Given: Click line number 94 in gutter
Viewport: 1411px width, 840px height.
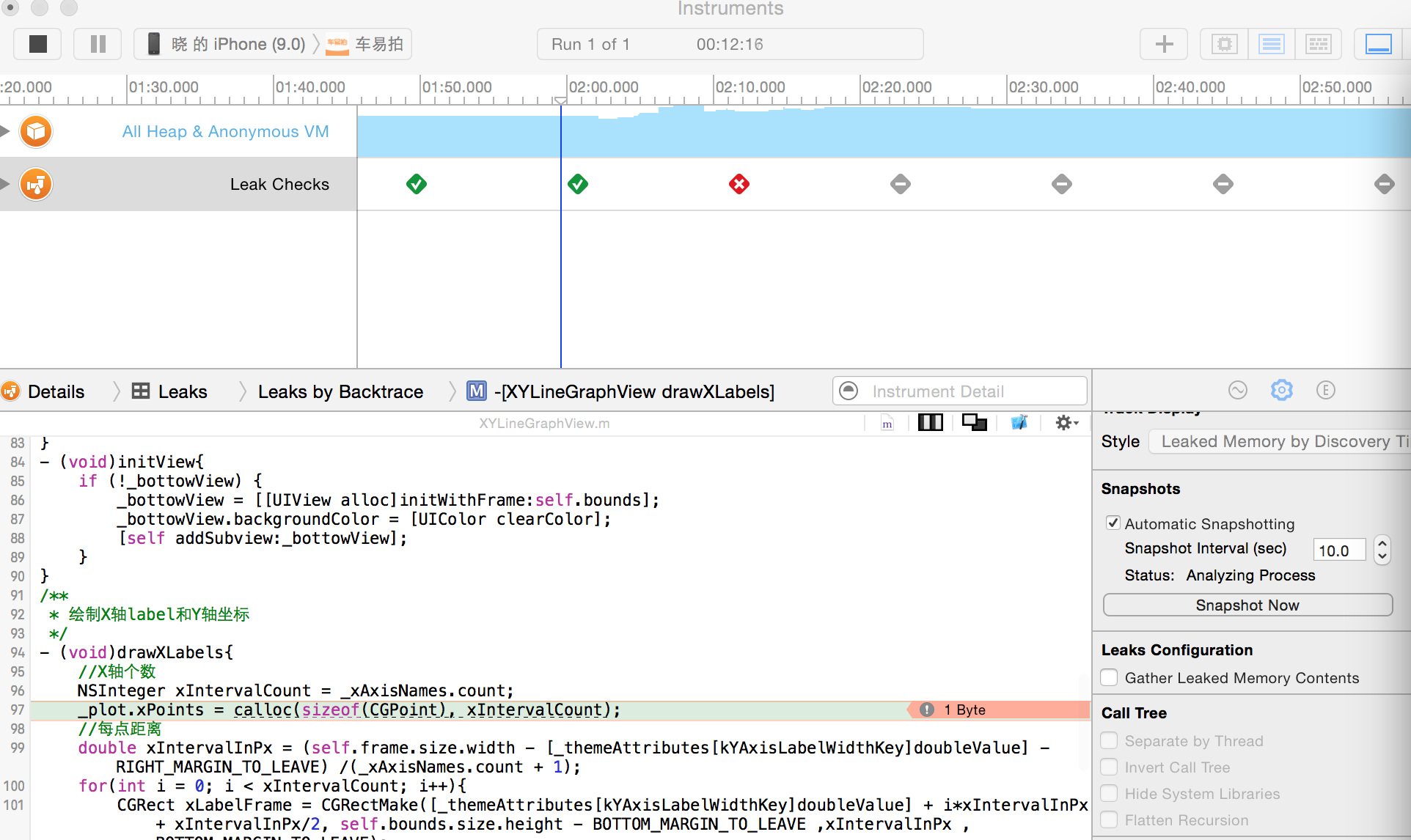Looking at the screenshot, I should coord(18,652).
